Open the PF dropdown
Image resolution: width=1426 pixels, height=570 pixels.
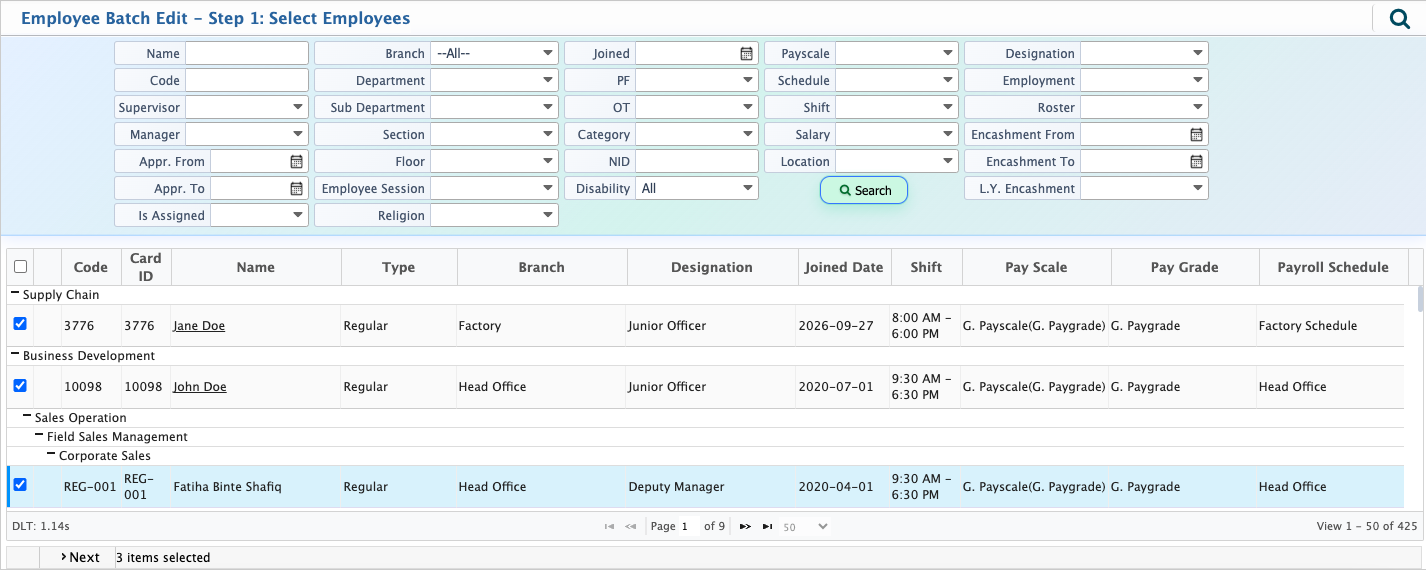697,80
